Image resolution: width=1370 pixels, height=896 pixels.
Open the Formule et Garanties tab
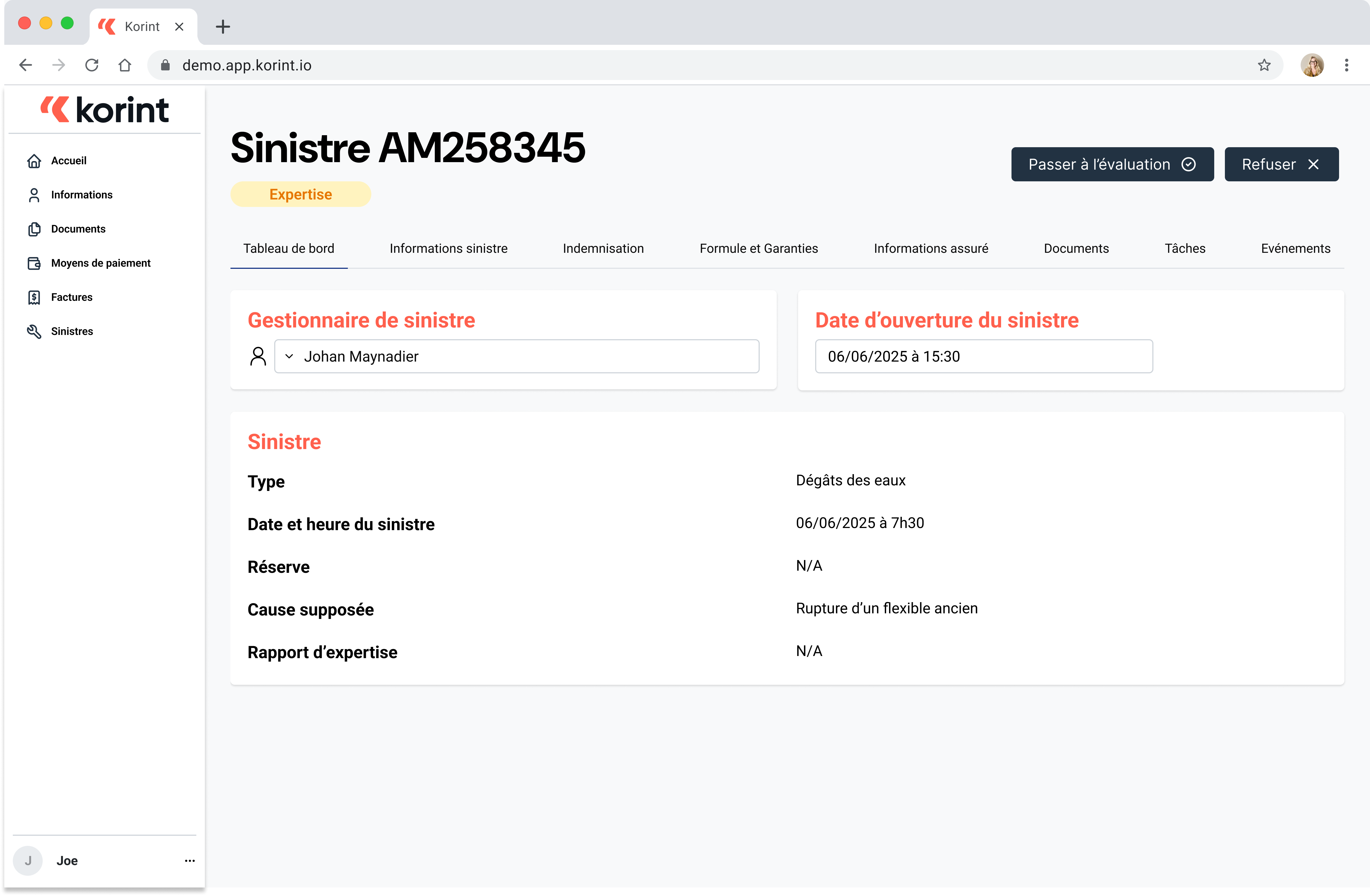click(759, 249)
